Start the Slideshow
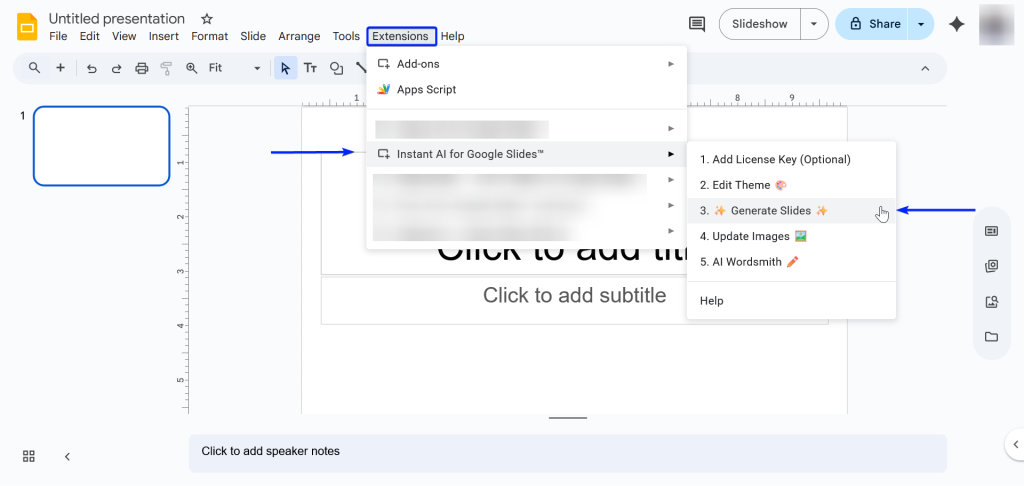This screenshot has width=1024, height=486. tap(760, 24)
